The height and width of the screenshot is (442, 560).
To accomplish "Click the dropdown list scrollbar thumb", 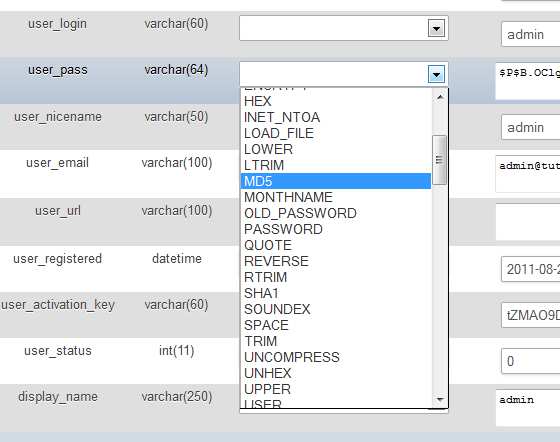I will pyautogui.click(x=440, y=160).
